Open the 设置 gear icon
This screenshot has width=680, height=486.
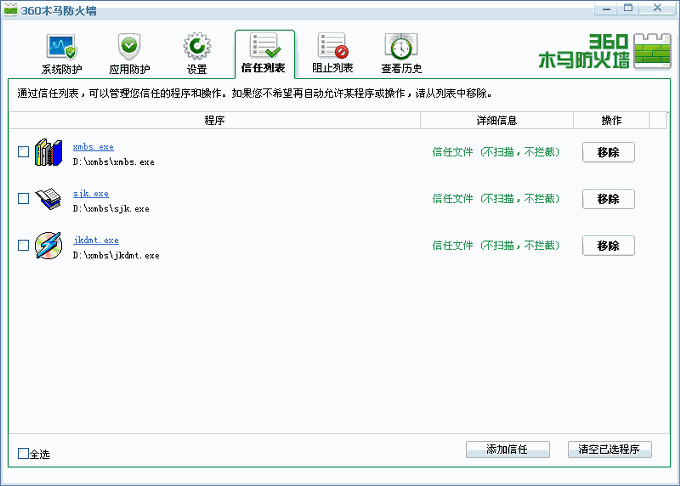click(197, 46)
